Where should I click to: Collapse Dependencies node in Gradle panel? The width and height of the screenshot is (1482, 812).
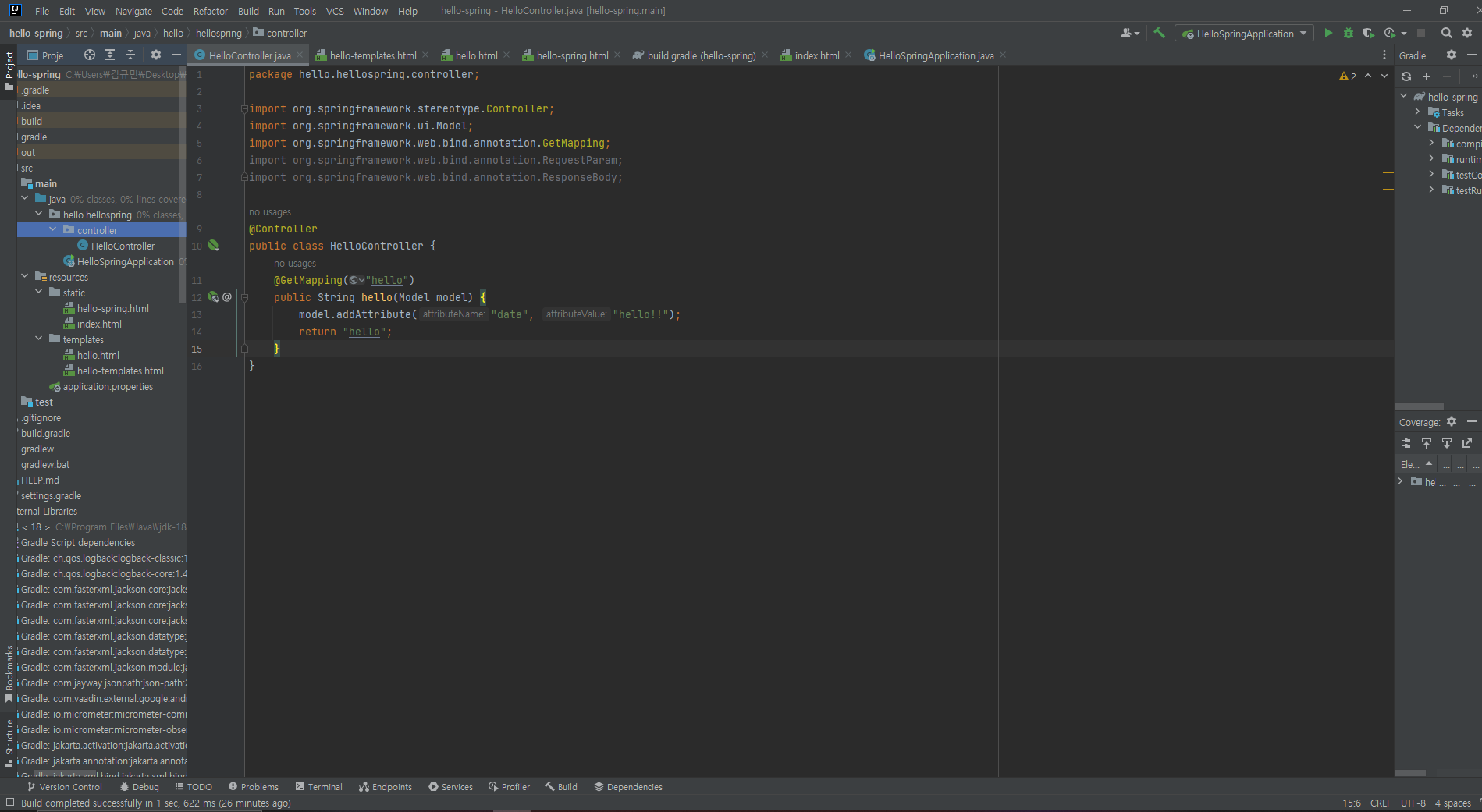tap(1418, 127)
